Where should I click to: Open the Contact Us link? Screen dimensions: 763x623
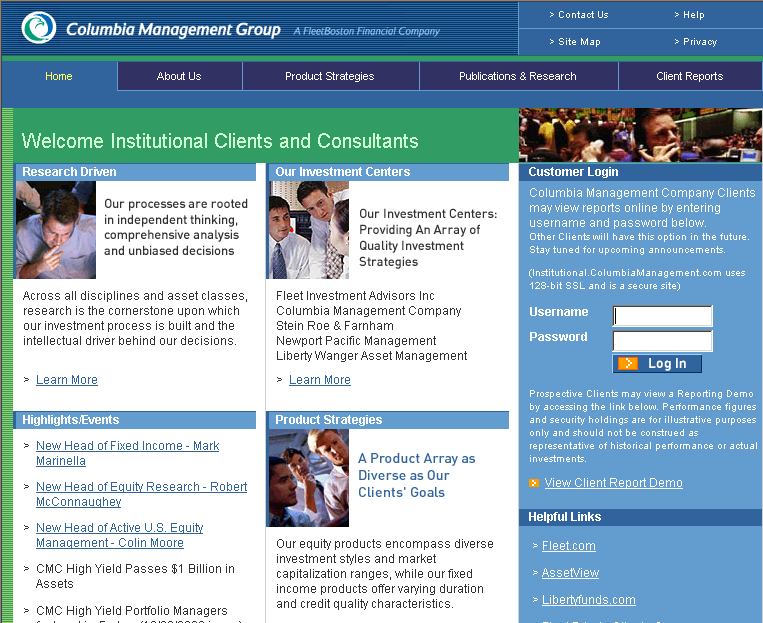tap(583, 15)
